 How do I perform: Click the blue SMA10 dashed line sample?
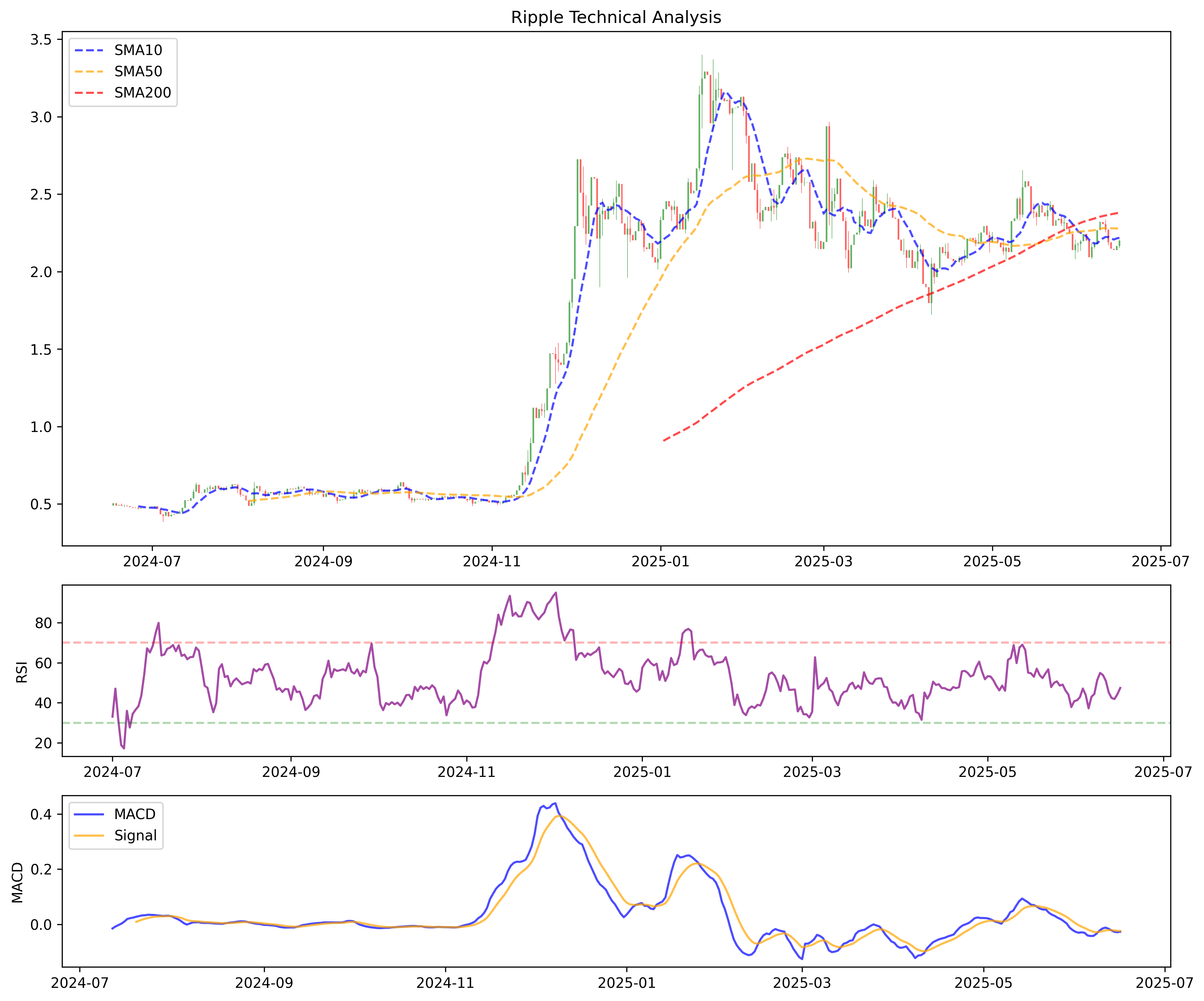[x=89, y=50]
